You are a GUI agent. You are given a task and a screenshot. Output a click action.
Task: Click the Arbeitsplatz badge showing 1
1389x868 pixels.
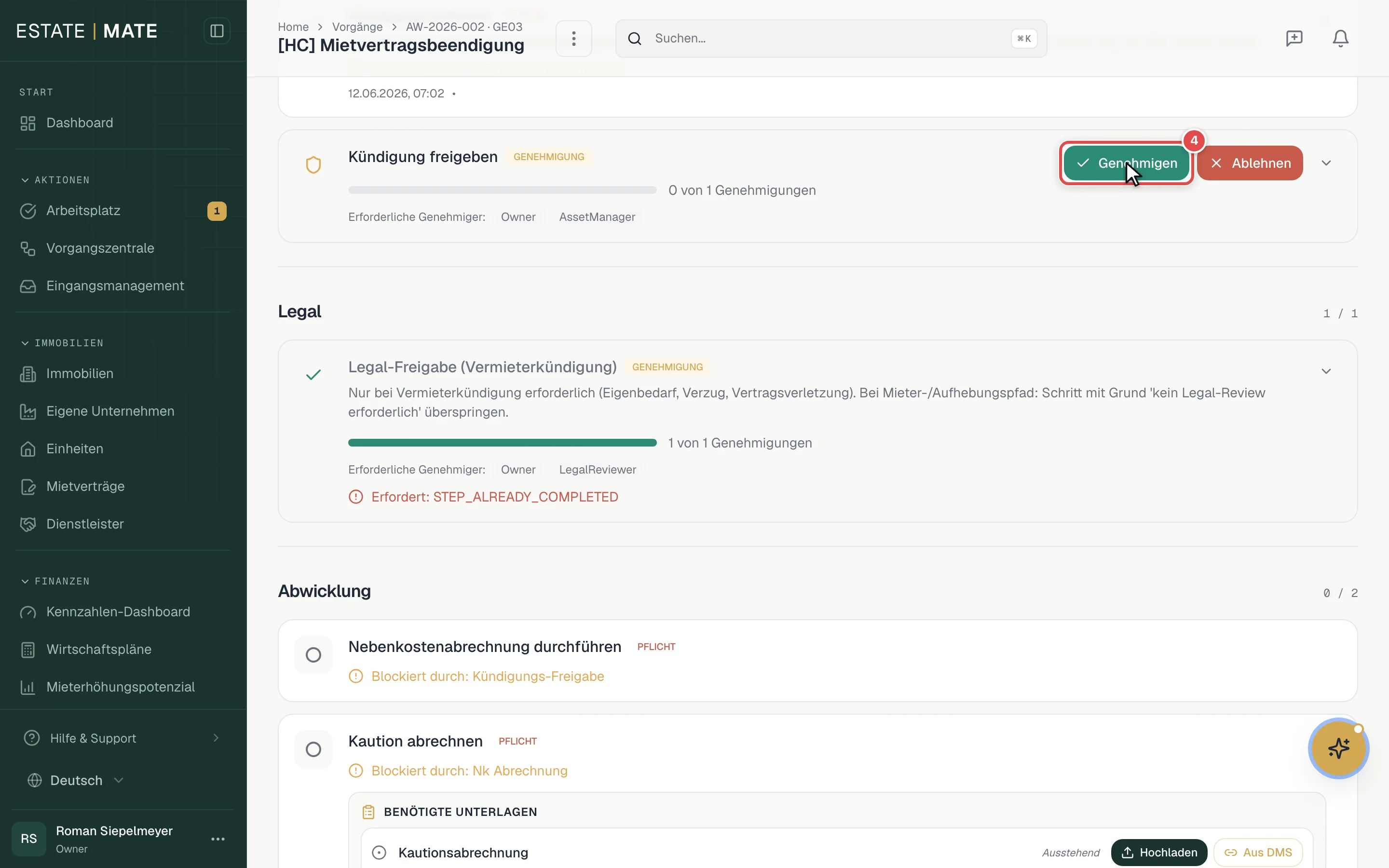pyautogui.click(x=217, y=211)
